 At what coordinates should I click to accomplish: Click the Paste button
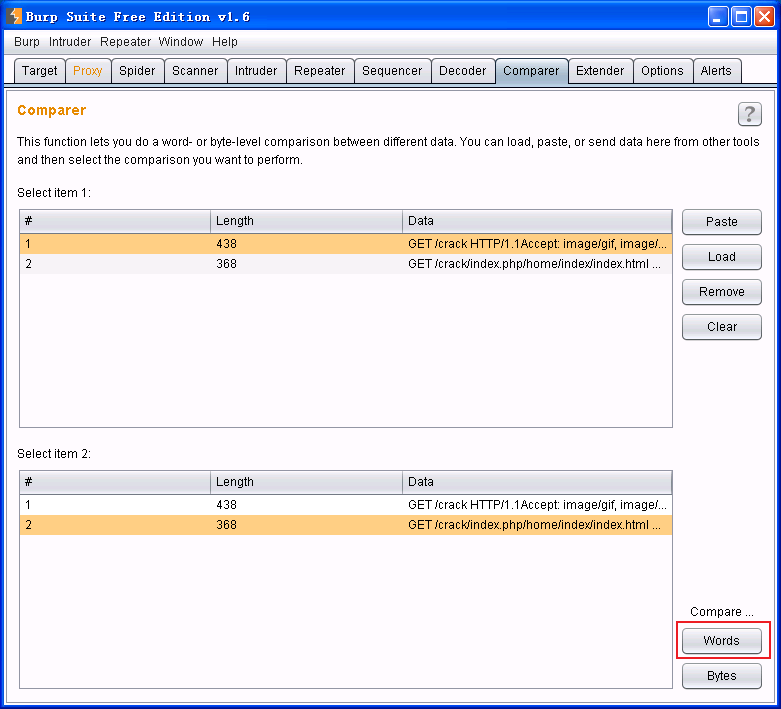721,222
